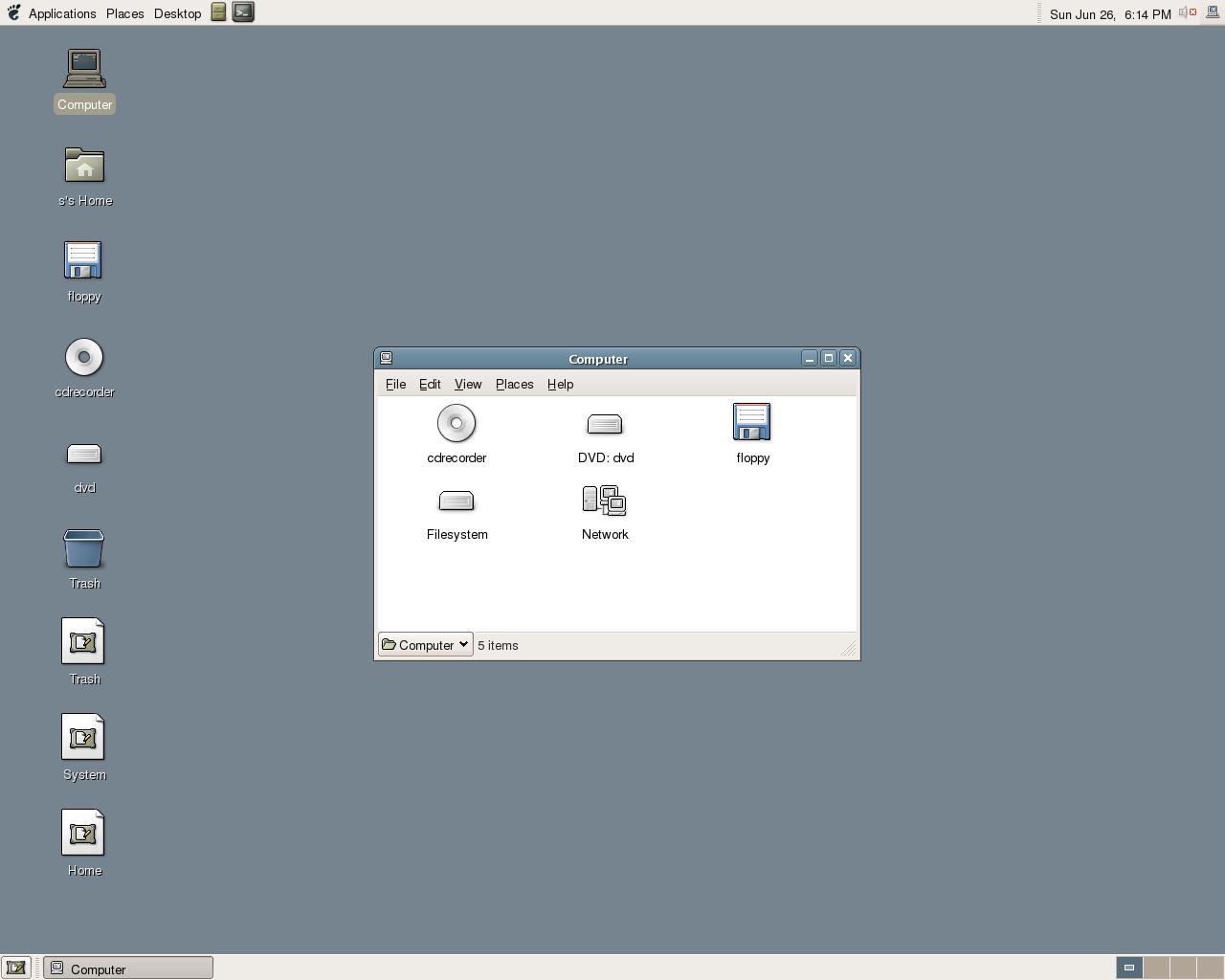Switch to the second workspace
Viewport: 1225px width, 980px height.
[x=1156, y=968]
